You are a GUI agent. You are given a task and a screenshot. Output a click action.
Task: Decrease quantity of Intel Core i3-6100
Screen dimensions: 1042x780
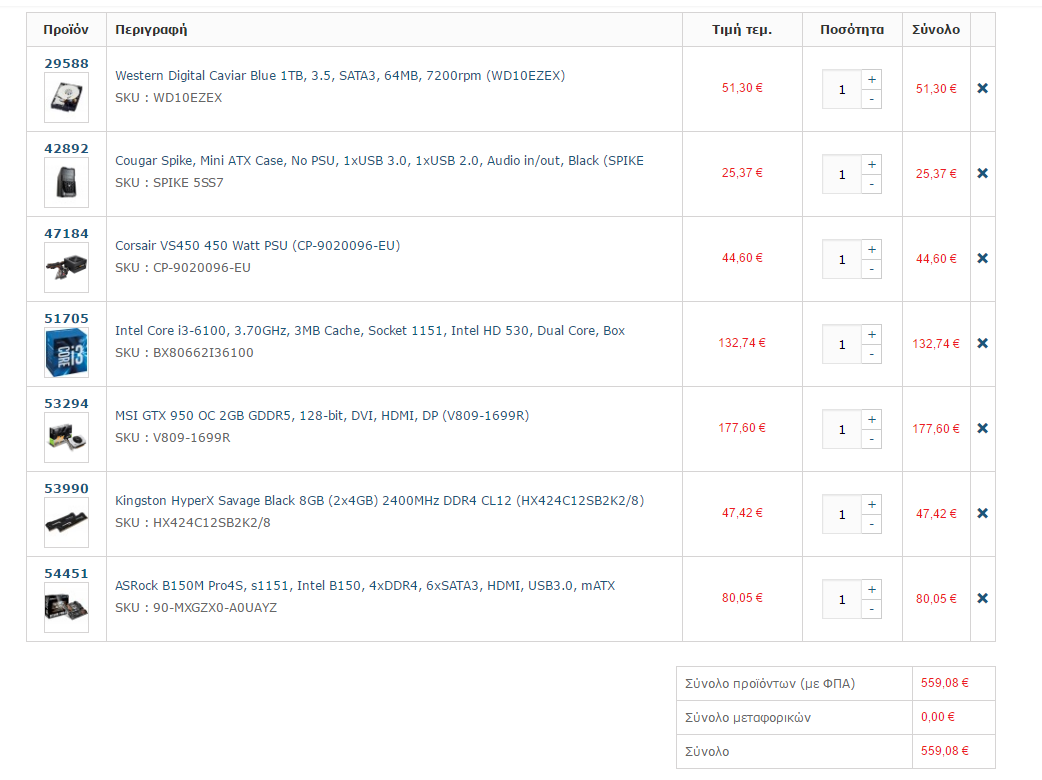click(871, 354)
